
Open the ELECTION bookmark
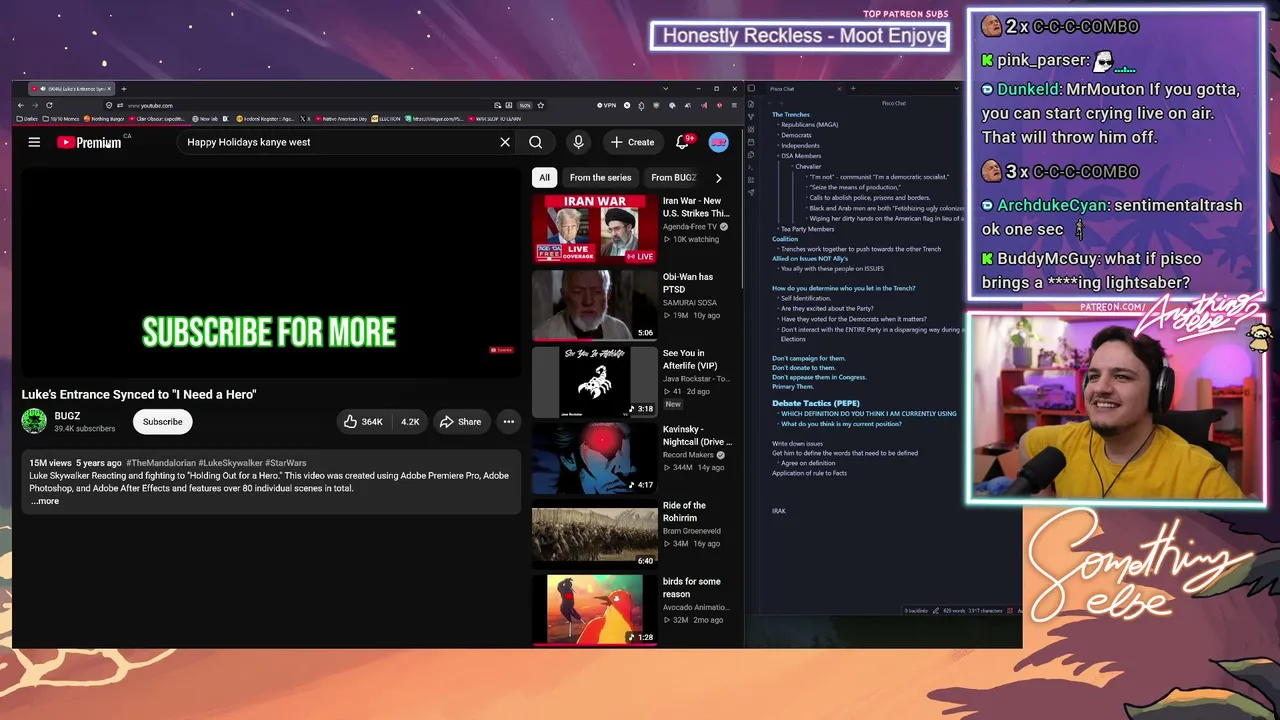[387, 119]
